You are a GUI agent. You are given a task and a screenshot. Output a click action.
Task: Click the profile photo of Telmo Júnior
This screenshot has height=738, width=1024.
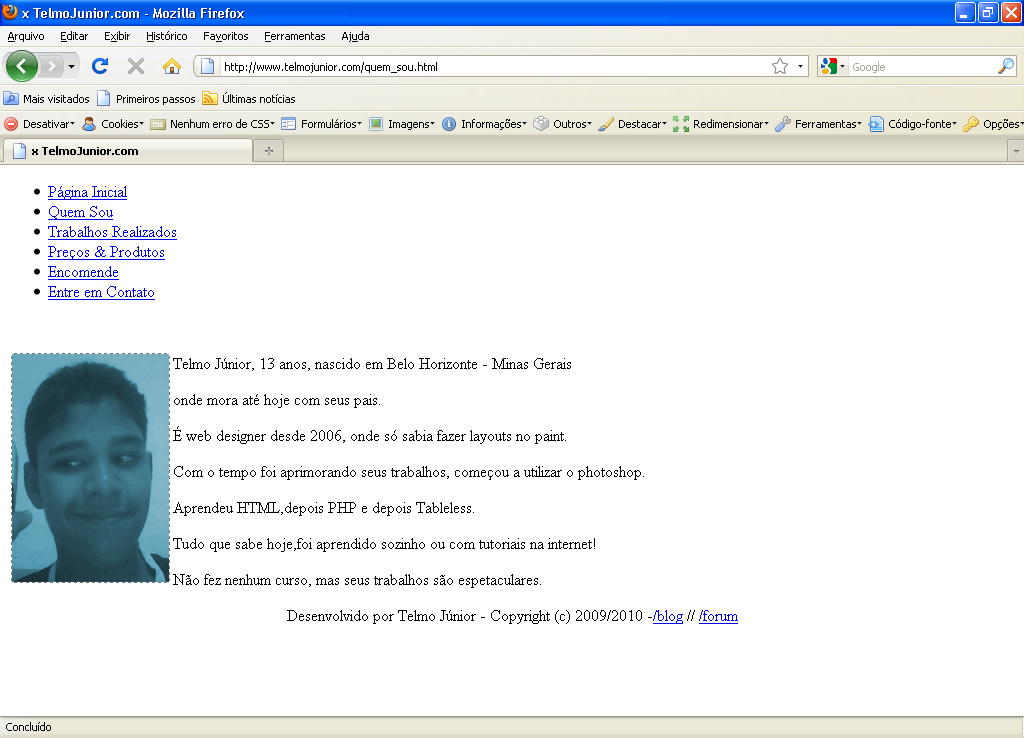coord(90,468)
